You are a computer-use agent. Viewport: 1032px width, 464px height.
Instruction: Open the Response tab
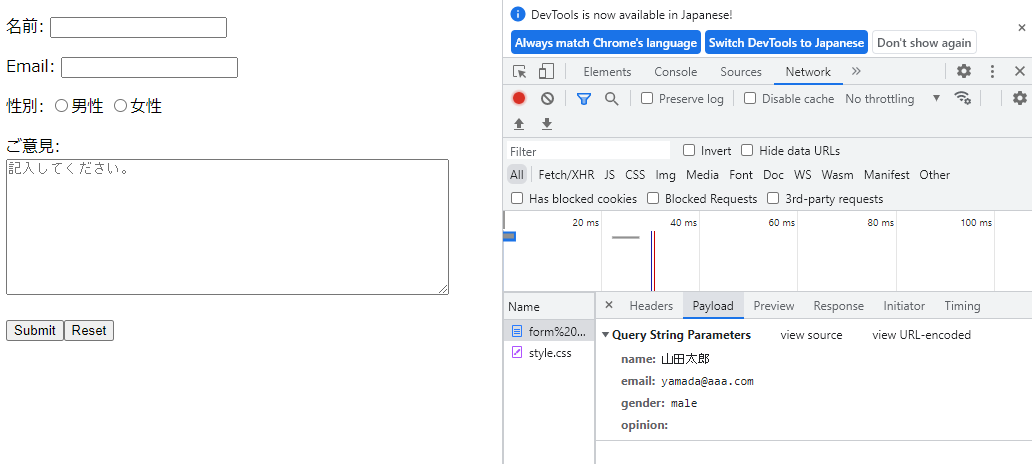[x=838, y=306]
